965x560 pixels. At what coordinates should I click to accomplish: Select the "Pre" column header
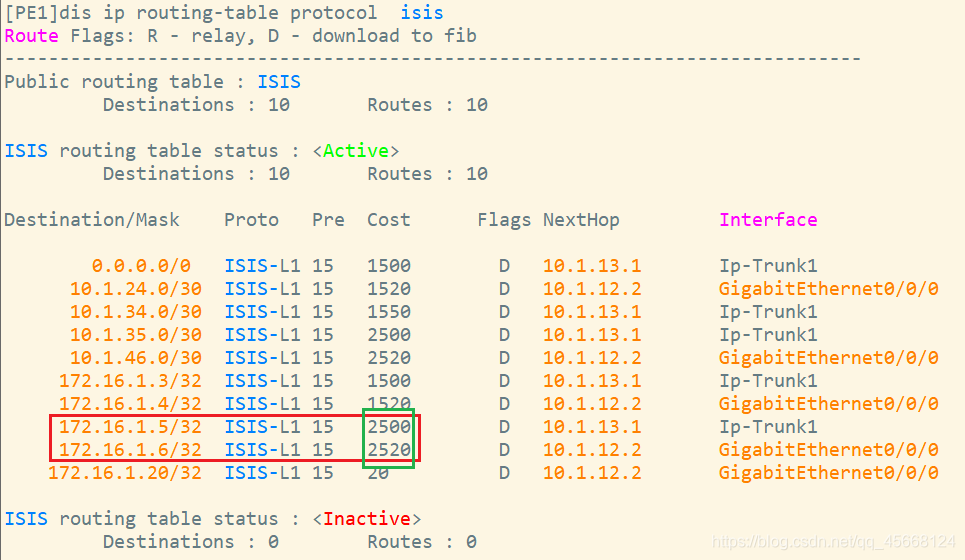pos(328,220)
